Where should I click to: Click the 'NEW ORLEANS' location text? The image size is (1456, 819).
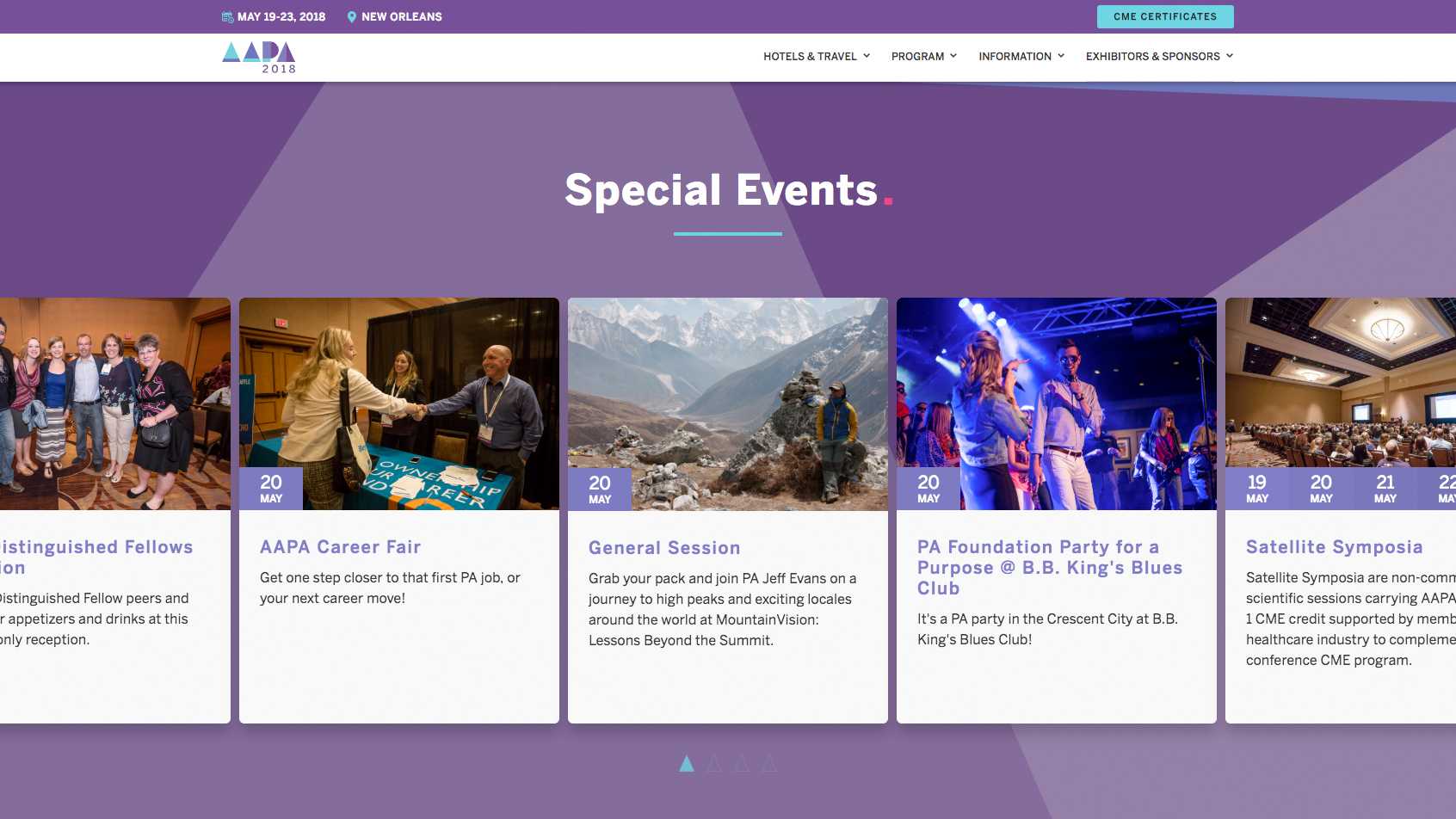pyautogui.click(x=402, y=17)
